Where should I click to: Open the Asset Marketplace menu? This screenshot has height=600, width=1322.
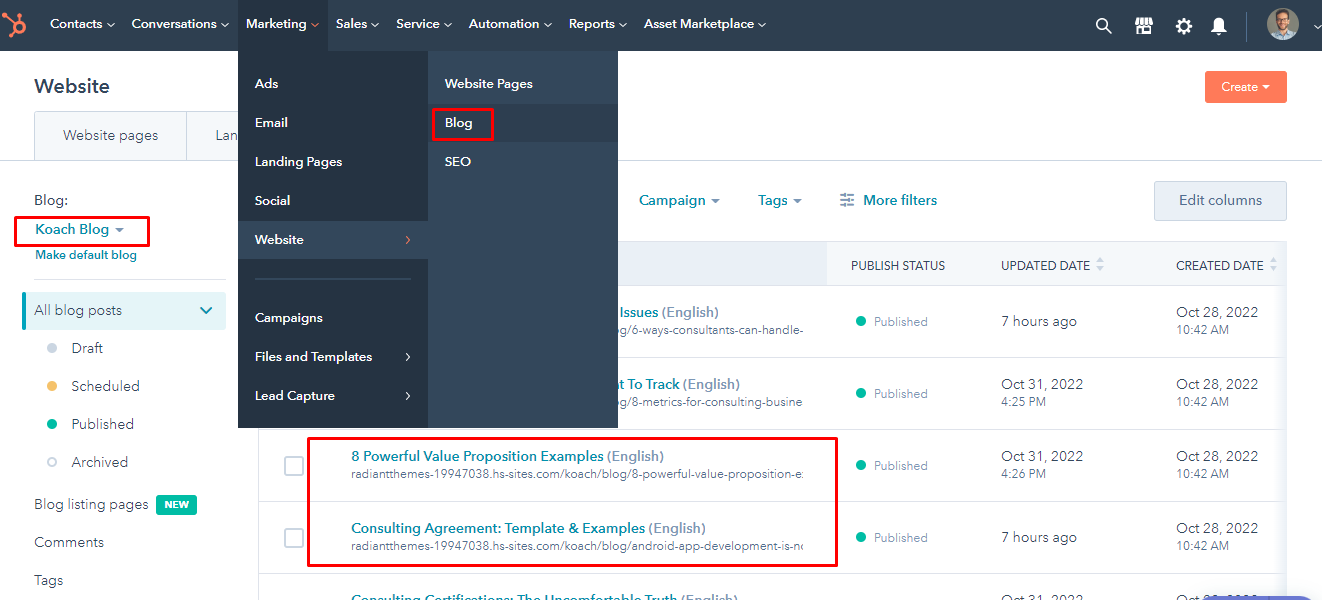705,24
